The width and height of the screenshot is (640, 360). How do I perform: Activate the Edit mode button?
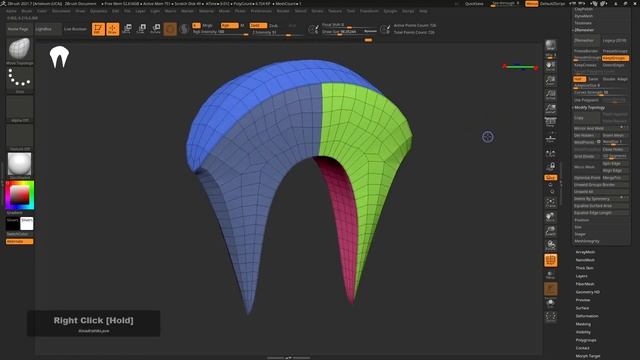point(98,29)
